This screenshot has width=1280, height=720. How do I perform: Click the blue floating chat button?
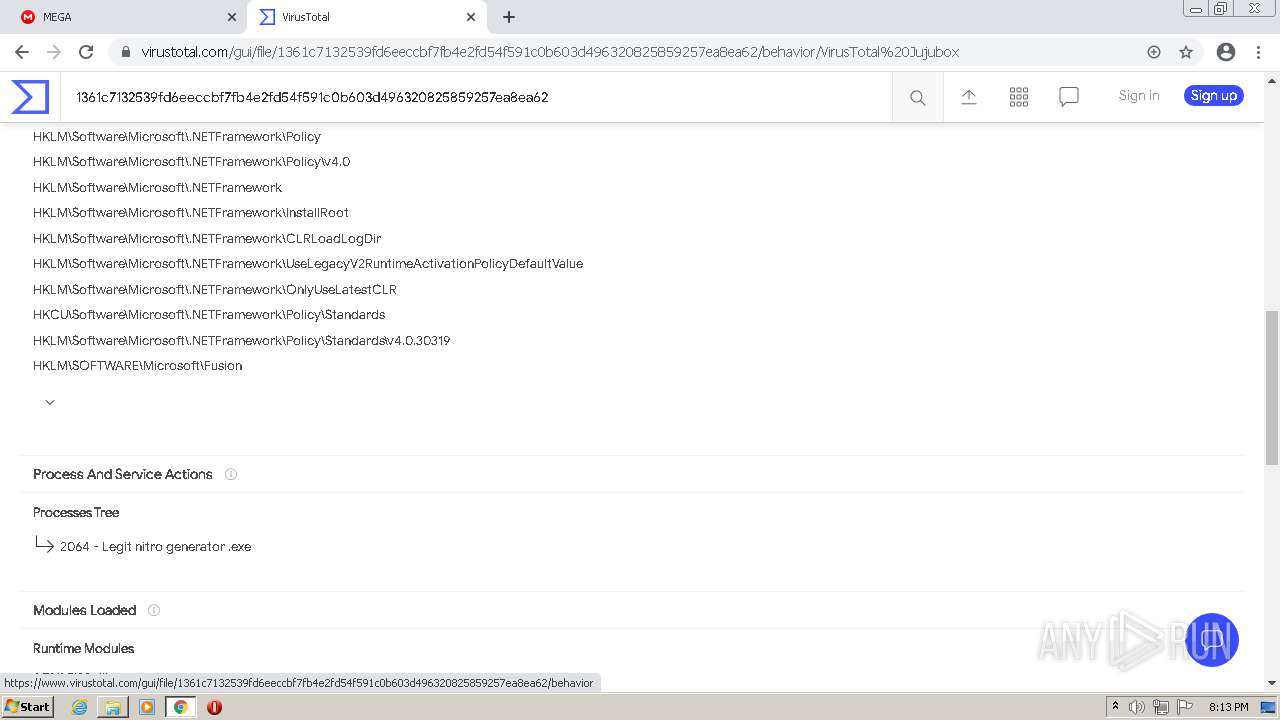[x=1212, y=640]
